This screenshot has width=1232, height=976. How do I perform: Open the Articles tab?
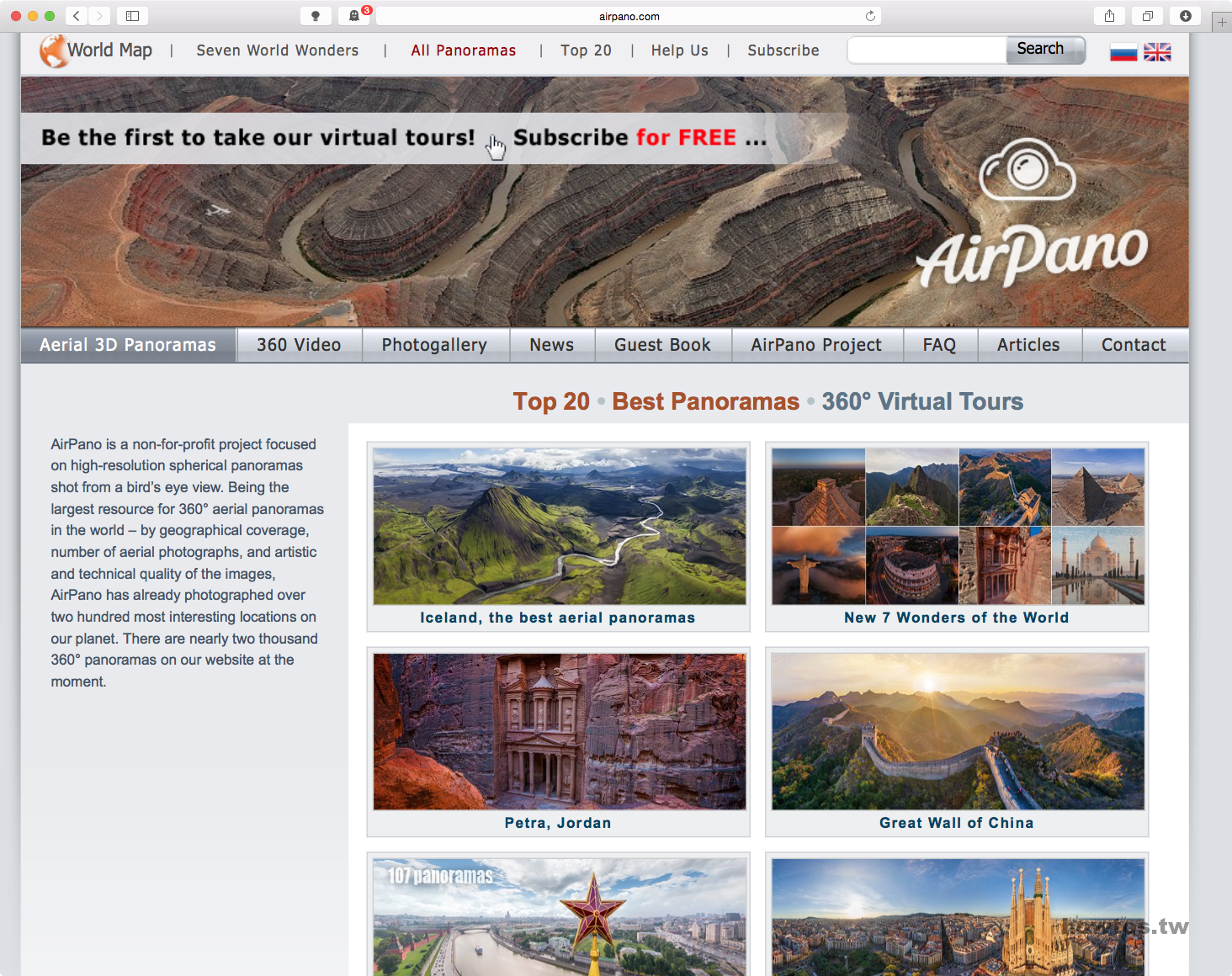(x=1029, y=345)
